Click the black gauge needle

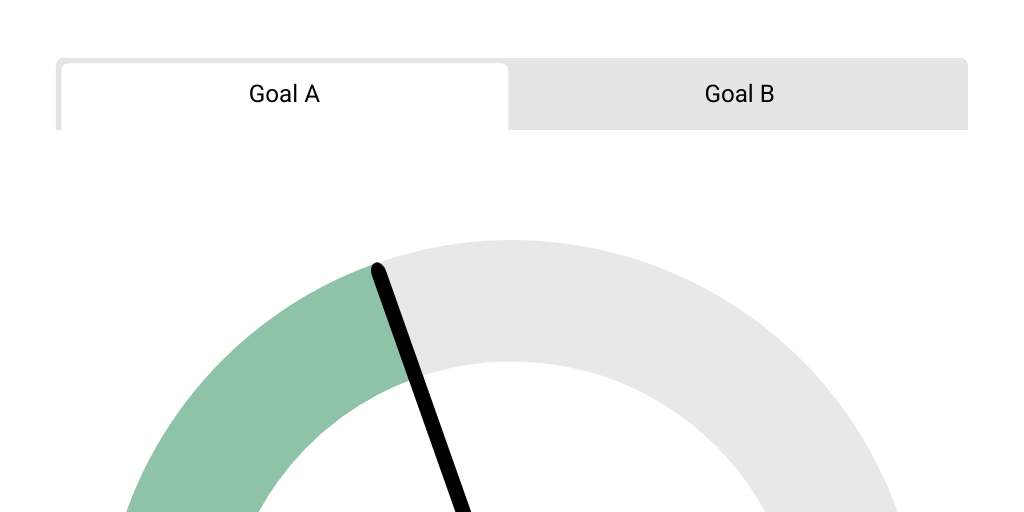[x=420, y=390]
